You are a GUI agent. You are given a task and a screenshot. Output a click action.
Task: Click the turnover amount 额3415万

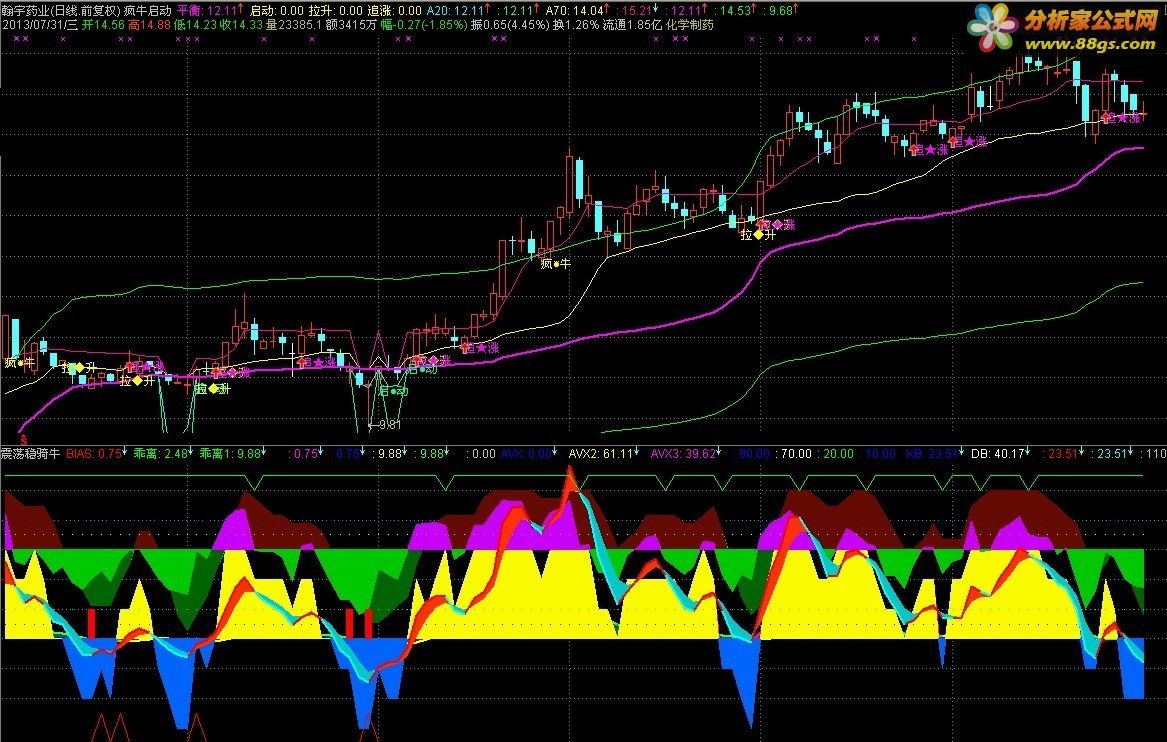pyautogui.click(x=351, y=25)
